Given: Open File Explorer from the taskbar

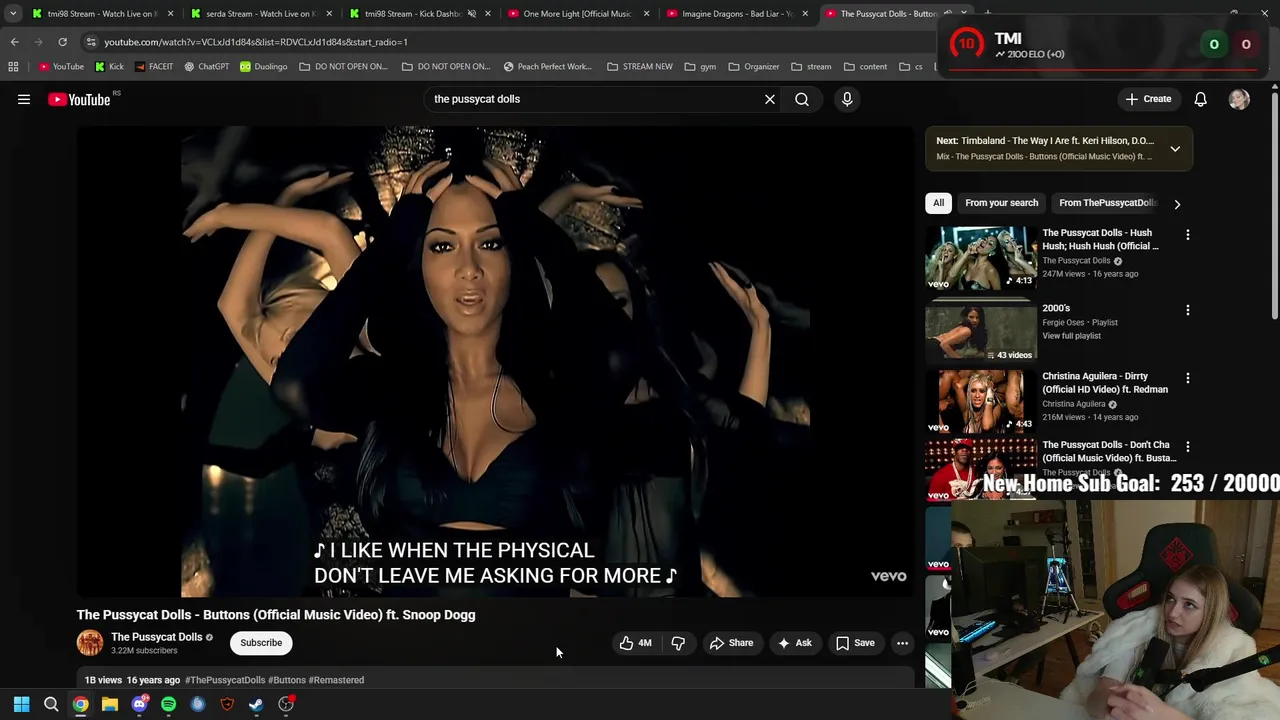Looking at the screenshot, I should coord(110,704).
